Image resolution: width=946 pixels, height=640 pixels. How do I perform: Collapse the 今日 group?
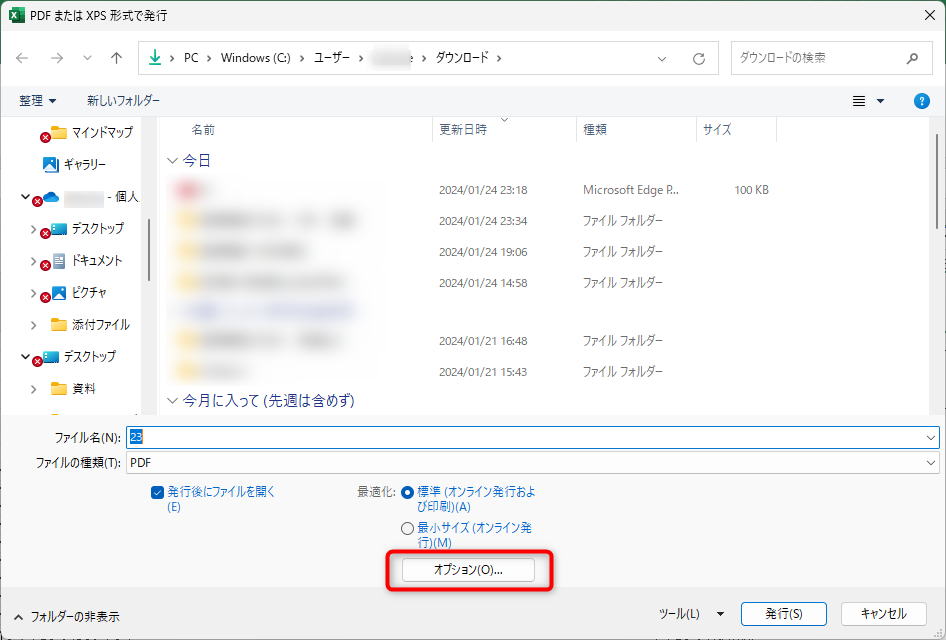click(x=172, y=160)
